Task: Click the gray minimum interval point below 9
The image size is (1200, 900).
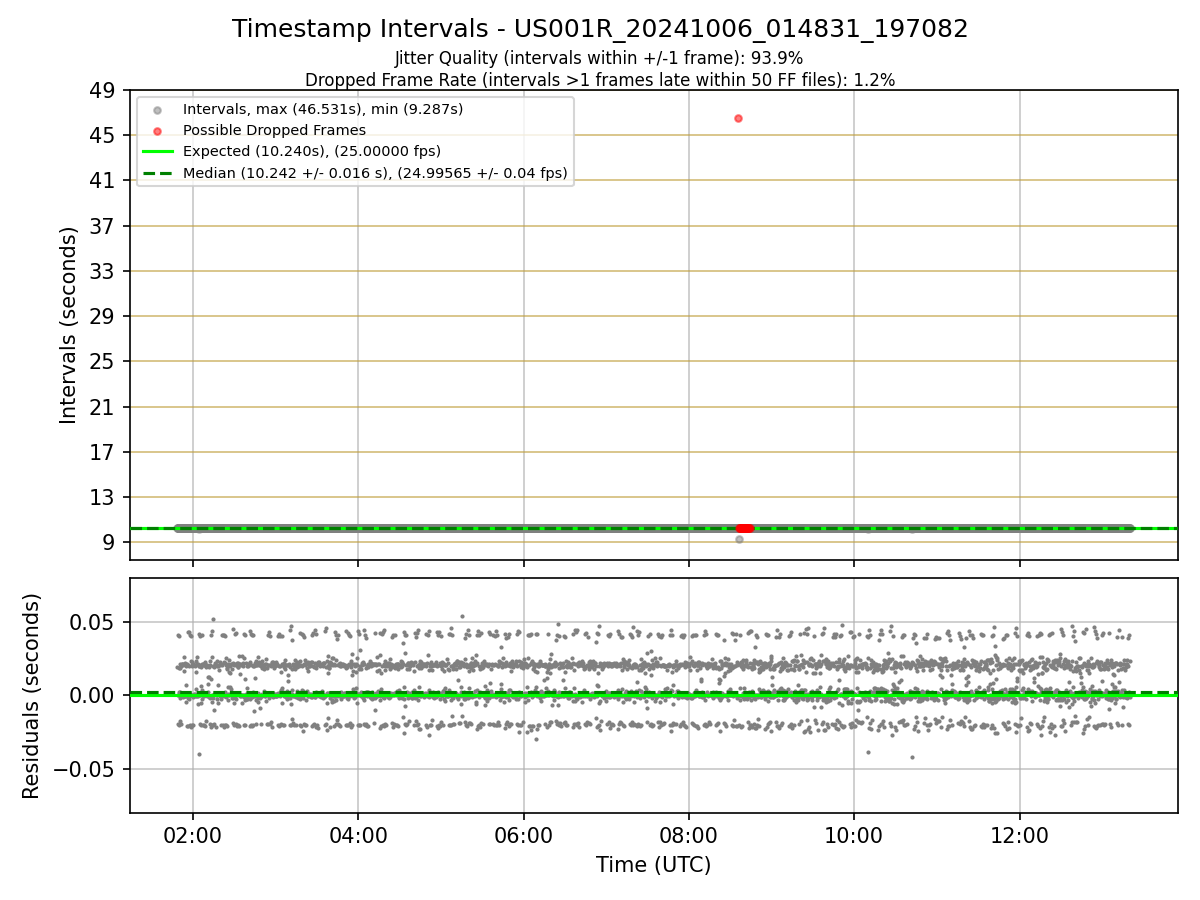Action: (739, 539)
